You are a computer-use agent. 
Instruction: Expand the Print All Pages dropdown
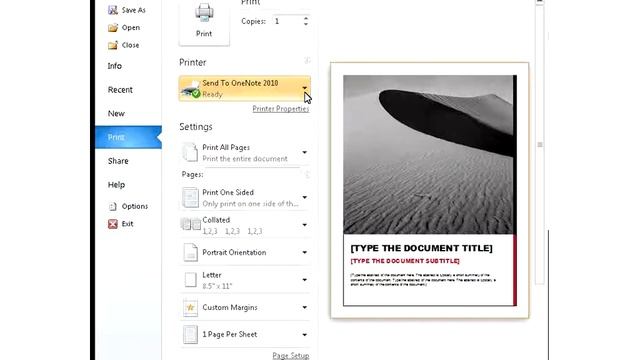pyautogui.click(x=304, y=152)
